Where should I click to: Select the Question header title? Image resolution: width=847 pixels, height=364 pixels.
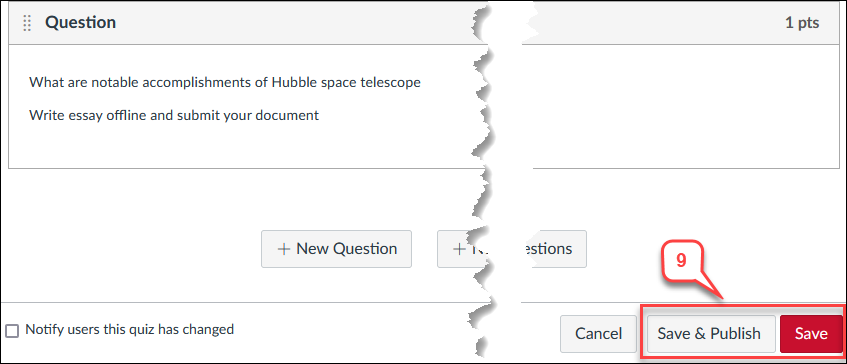(80, 23)
